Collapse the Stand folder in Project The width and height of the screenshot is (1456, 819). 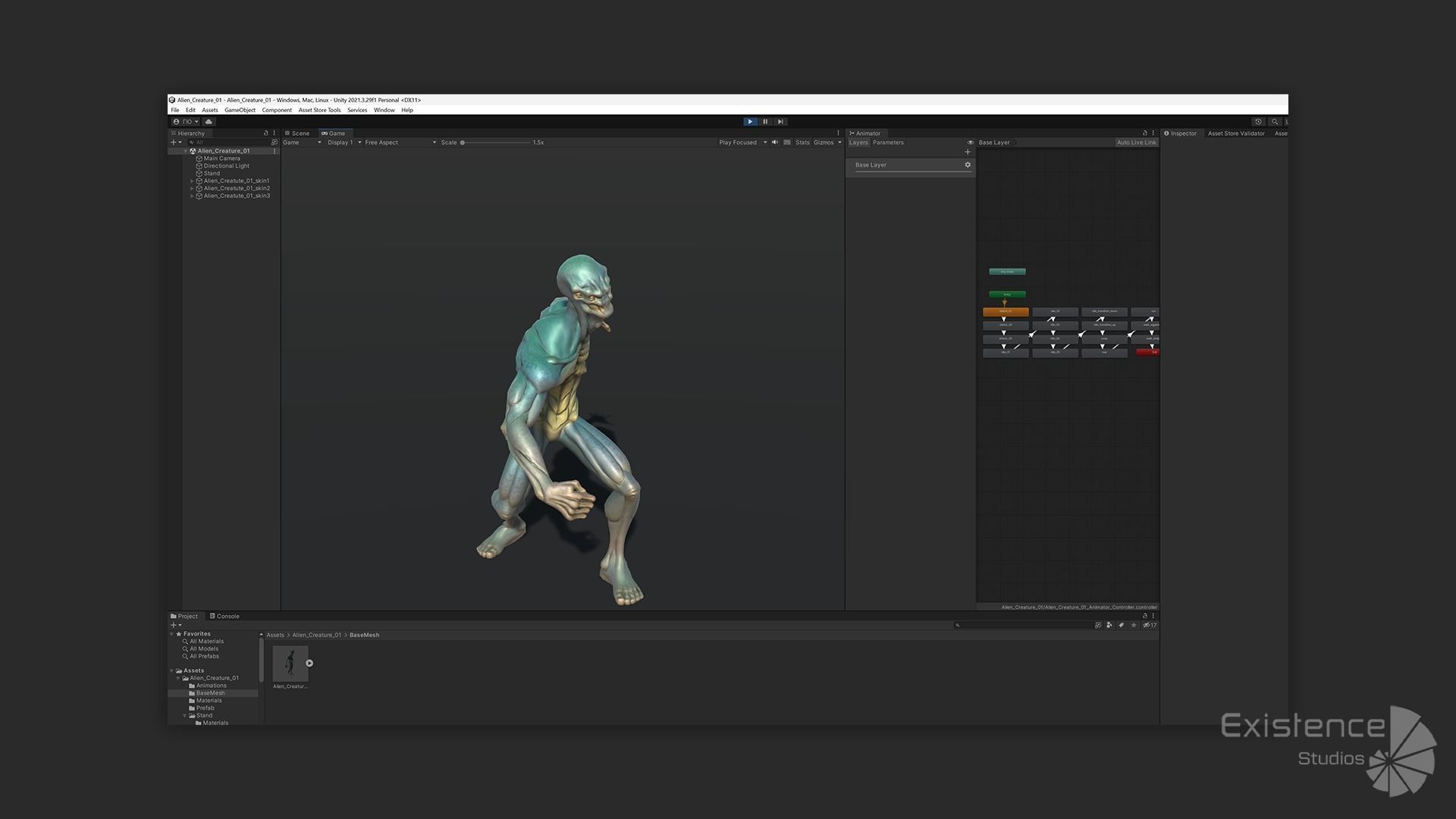click(x=184, y=716)
